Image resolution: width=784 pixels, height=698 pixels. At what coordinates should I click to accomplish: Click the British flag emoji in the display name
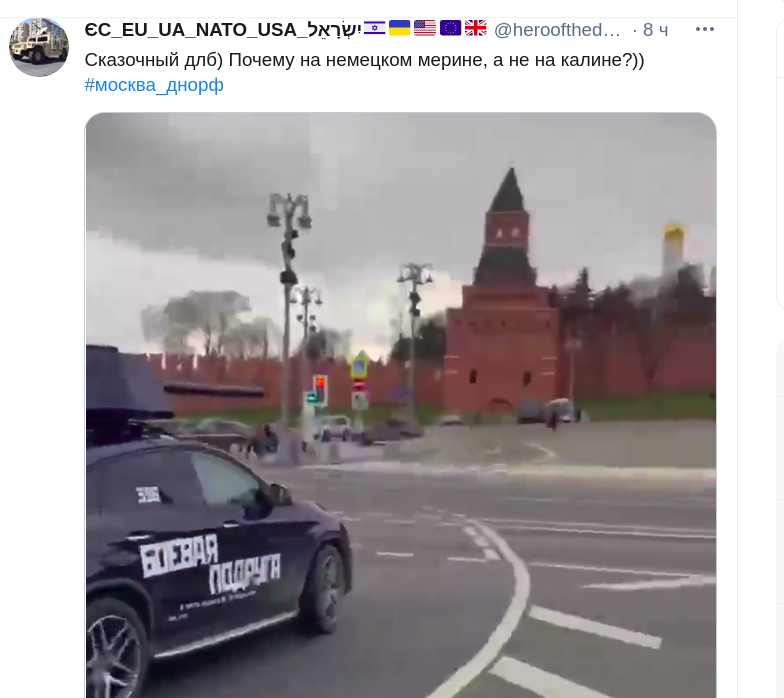pyautogui.click(x=476, y=28)
